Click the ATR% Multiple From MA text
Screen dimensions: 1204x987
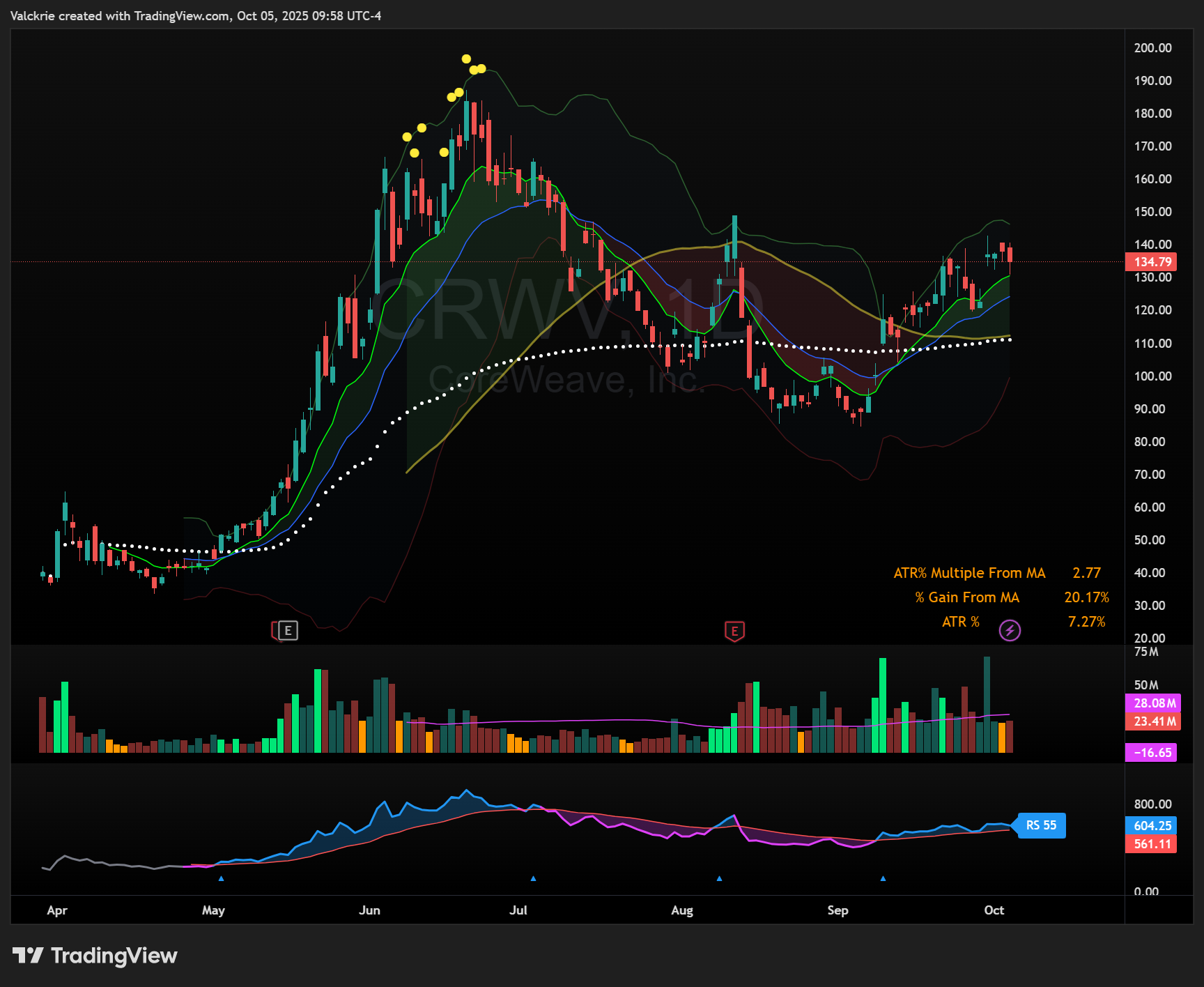[969, 573]
